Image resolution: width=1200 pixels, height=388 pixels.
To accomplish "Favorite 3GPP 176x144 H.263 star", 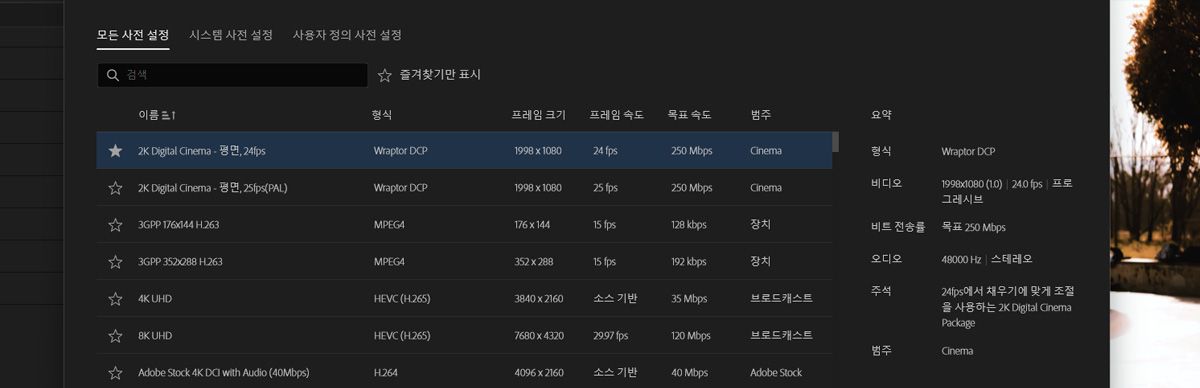I will pyautogui.click(x=115, y=225).
